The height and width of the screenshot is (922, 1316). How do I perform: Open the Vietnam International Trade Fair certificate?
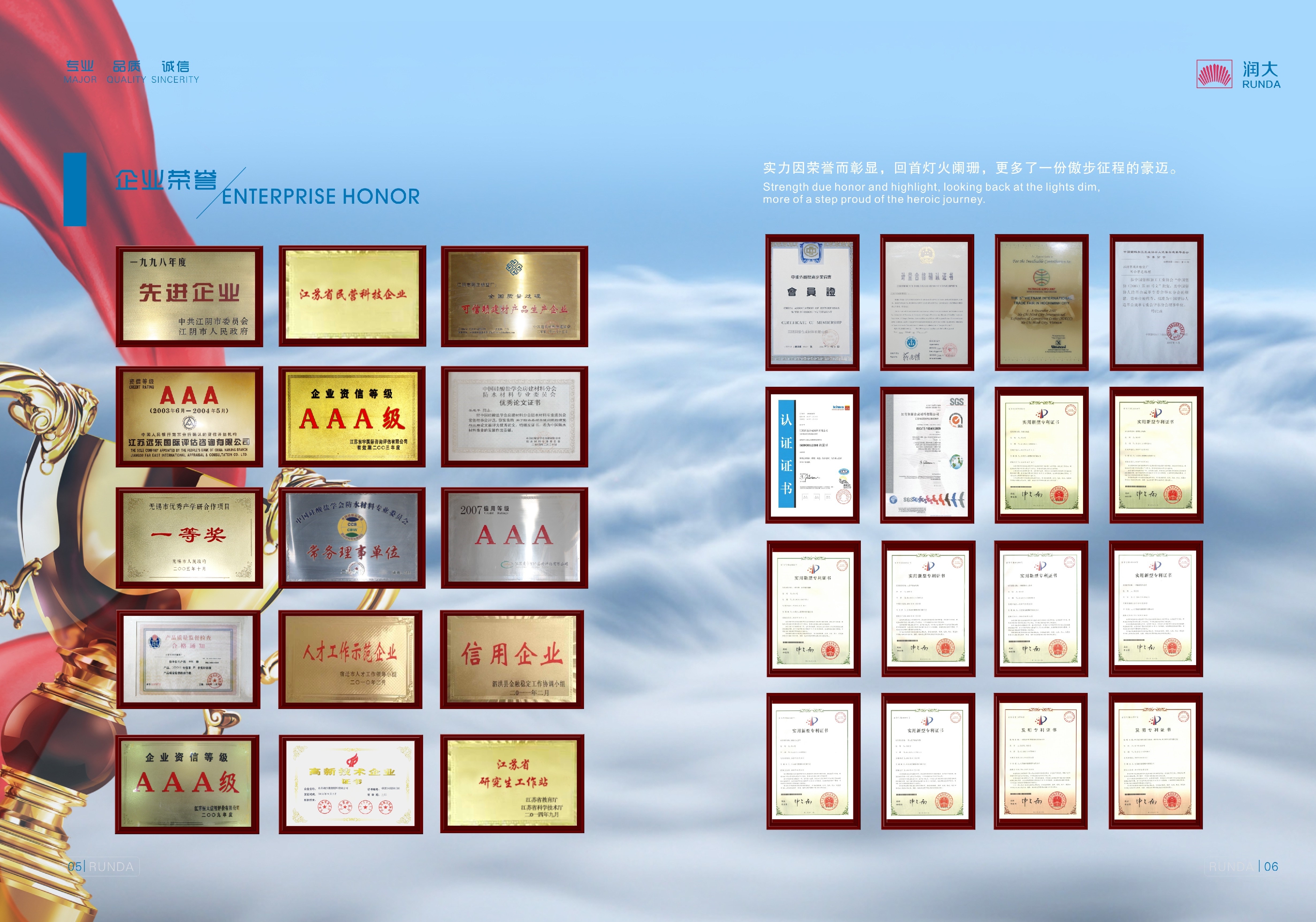pos(1041,302)
